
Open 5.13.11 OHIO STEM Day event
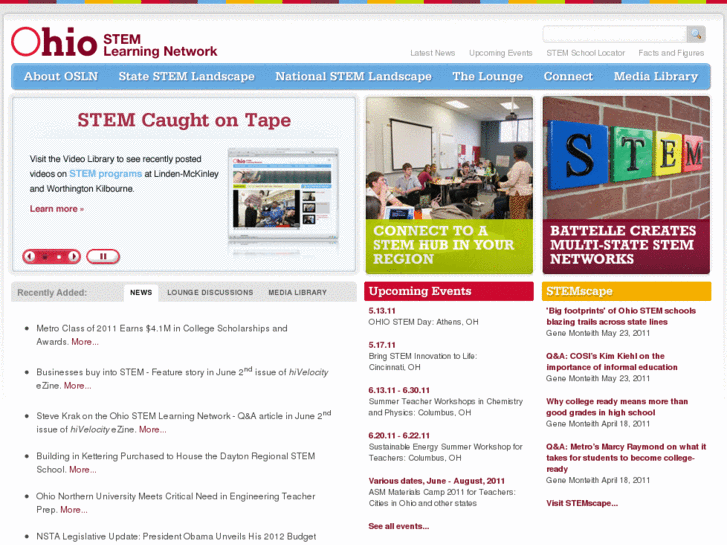coord(423,316)
